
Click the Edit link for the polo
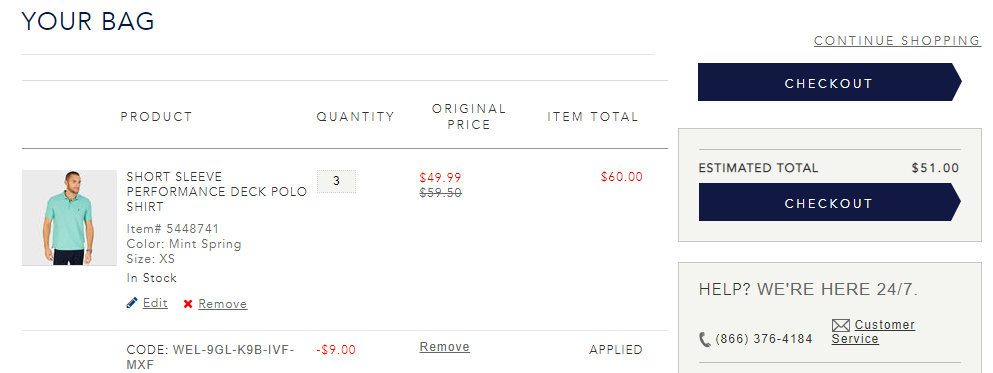click(x=155, y=303)
